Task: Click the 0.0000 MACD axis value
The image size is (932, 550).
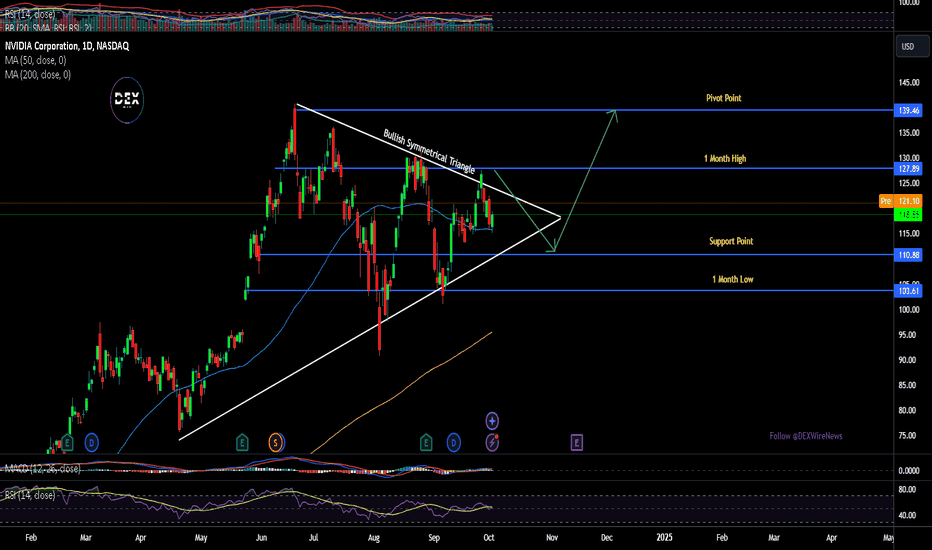Action: pos(909,470)
